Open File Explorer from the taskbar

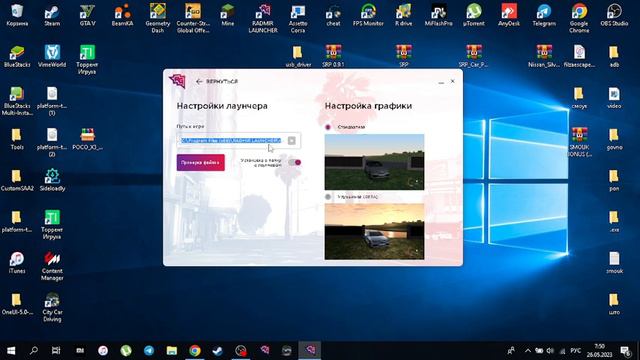point(172,351)
